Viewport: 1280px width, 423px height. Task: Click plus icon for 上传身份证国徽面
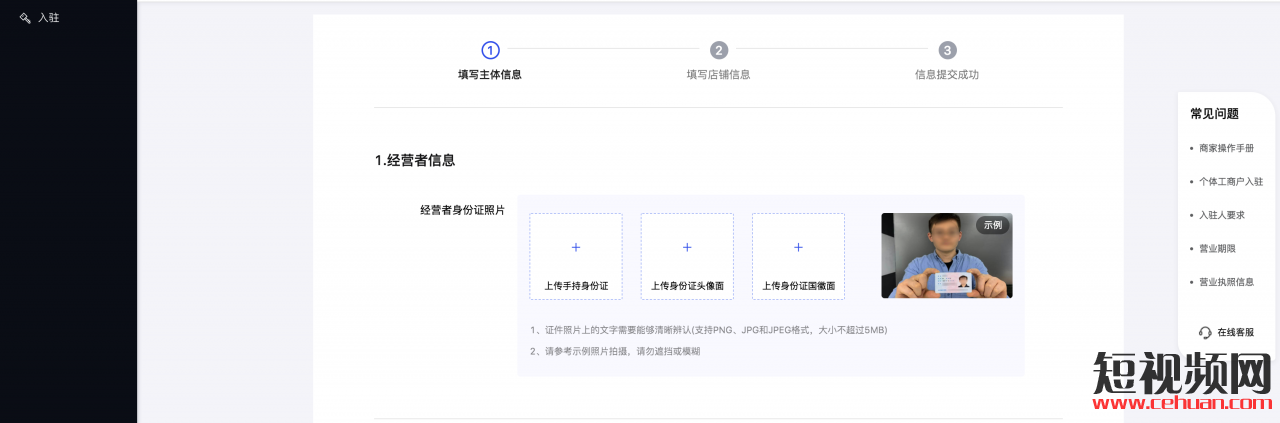pyautogui.click(x=798, y=247)
